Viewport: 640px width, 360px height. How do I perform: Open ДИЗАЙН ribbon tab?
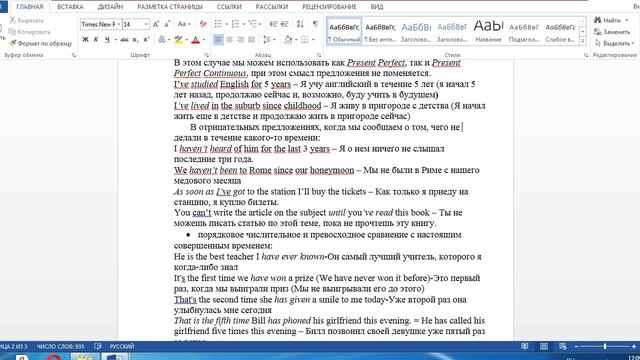[110, 7]
